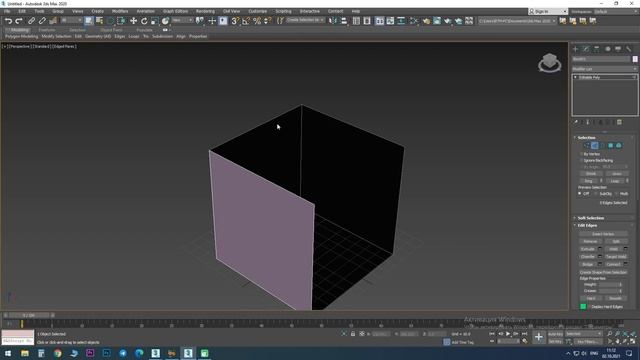Click the Undo arrow in the toolbar

coord(8,20)
